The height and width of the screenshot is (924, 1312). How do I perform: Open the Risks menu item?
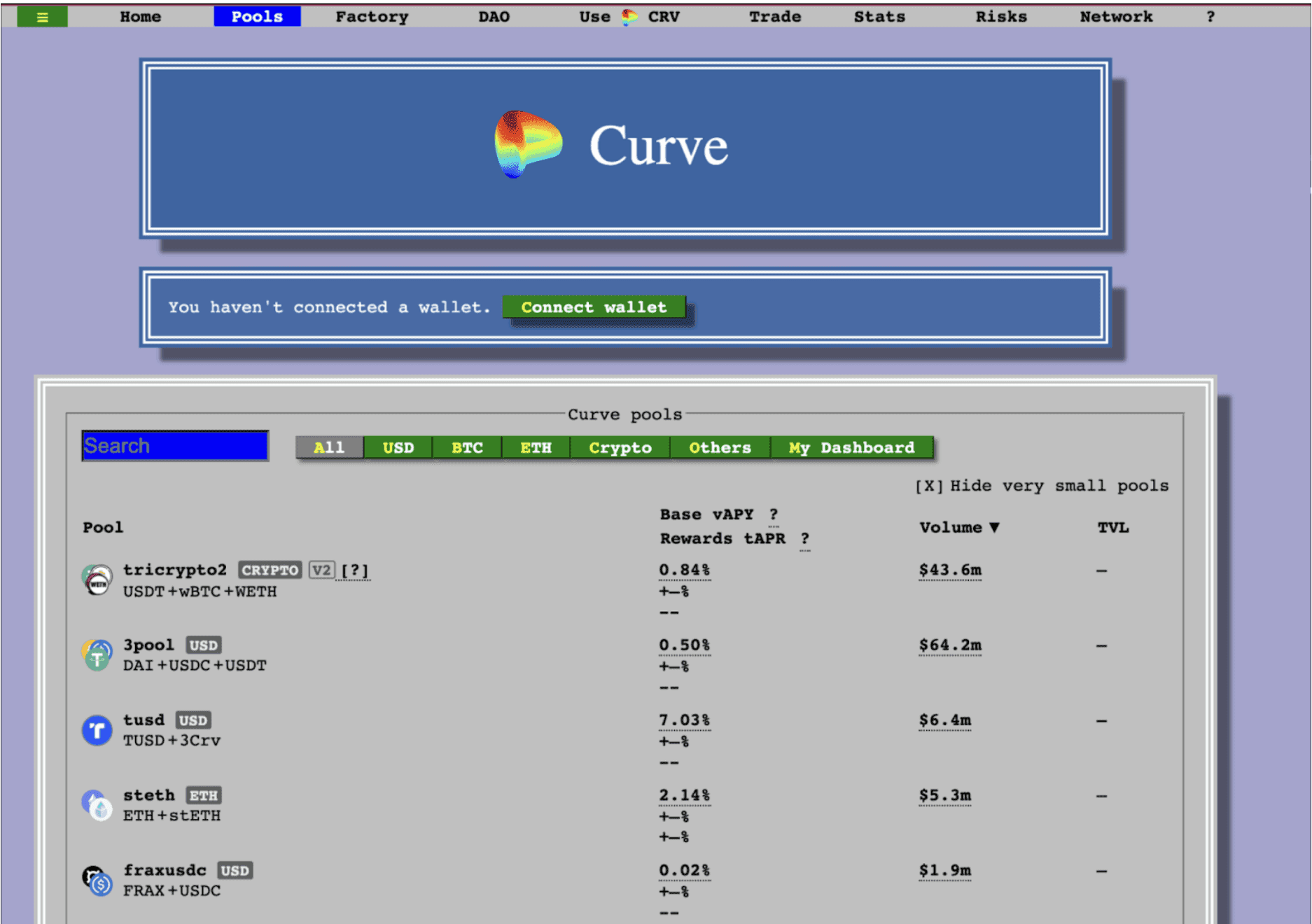1001,17
